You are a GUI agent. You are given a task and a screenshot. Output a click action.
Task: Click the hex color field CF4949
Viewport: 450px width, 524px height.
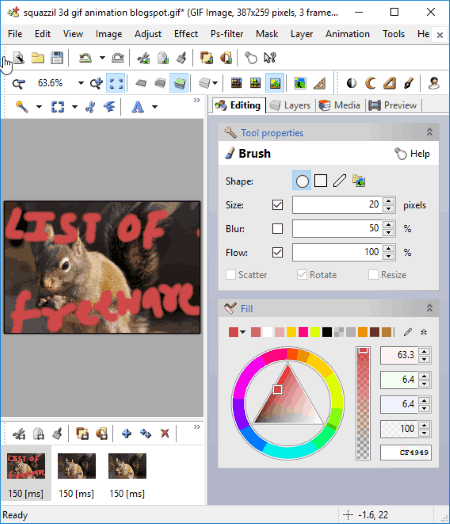[406, 452]
